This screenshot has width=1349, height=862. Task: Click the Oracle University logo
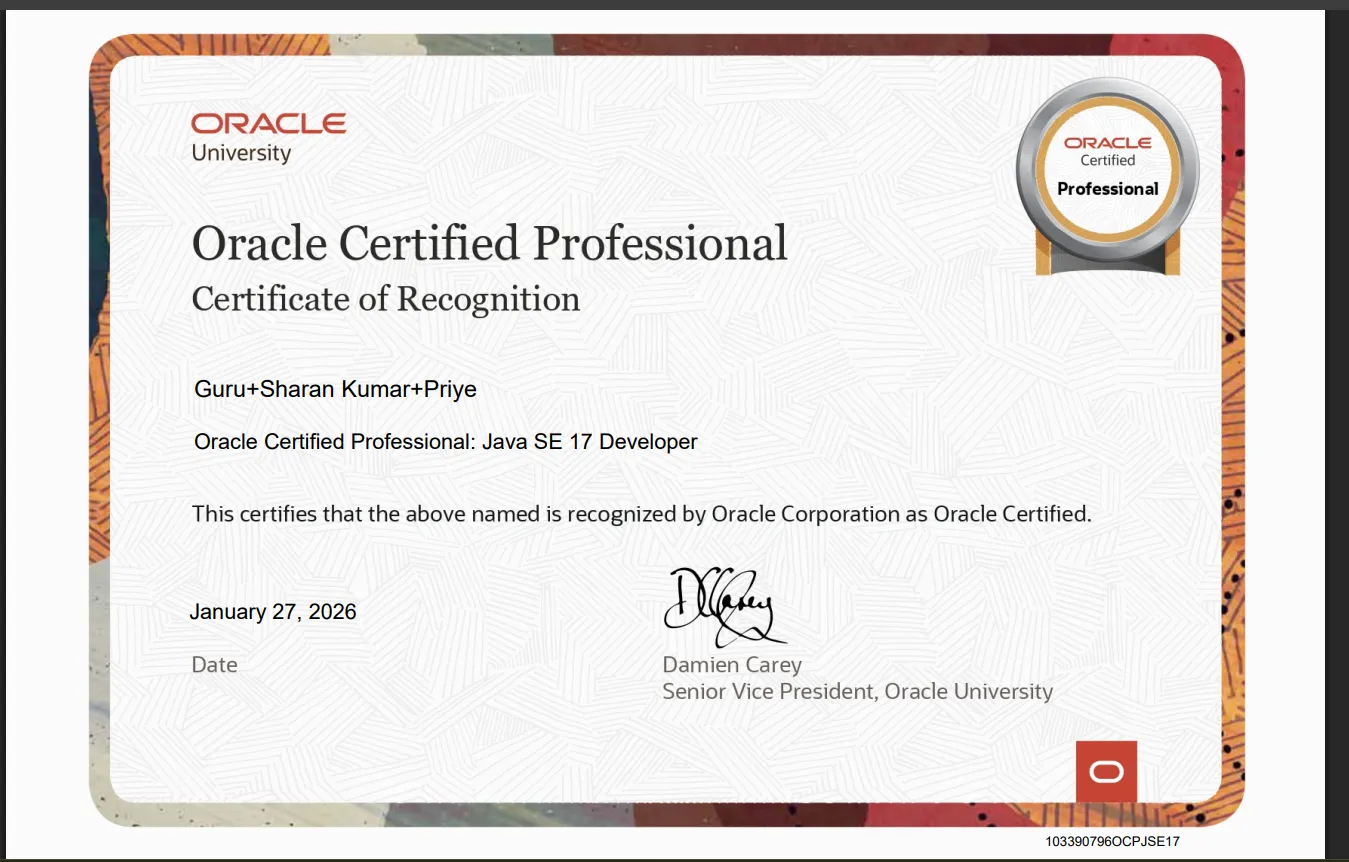(266, 135)
